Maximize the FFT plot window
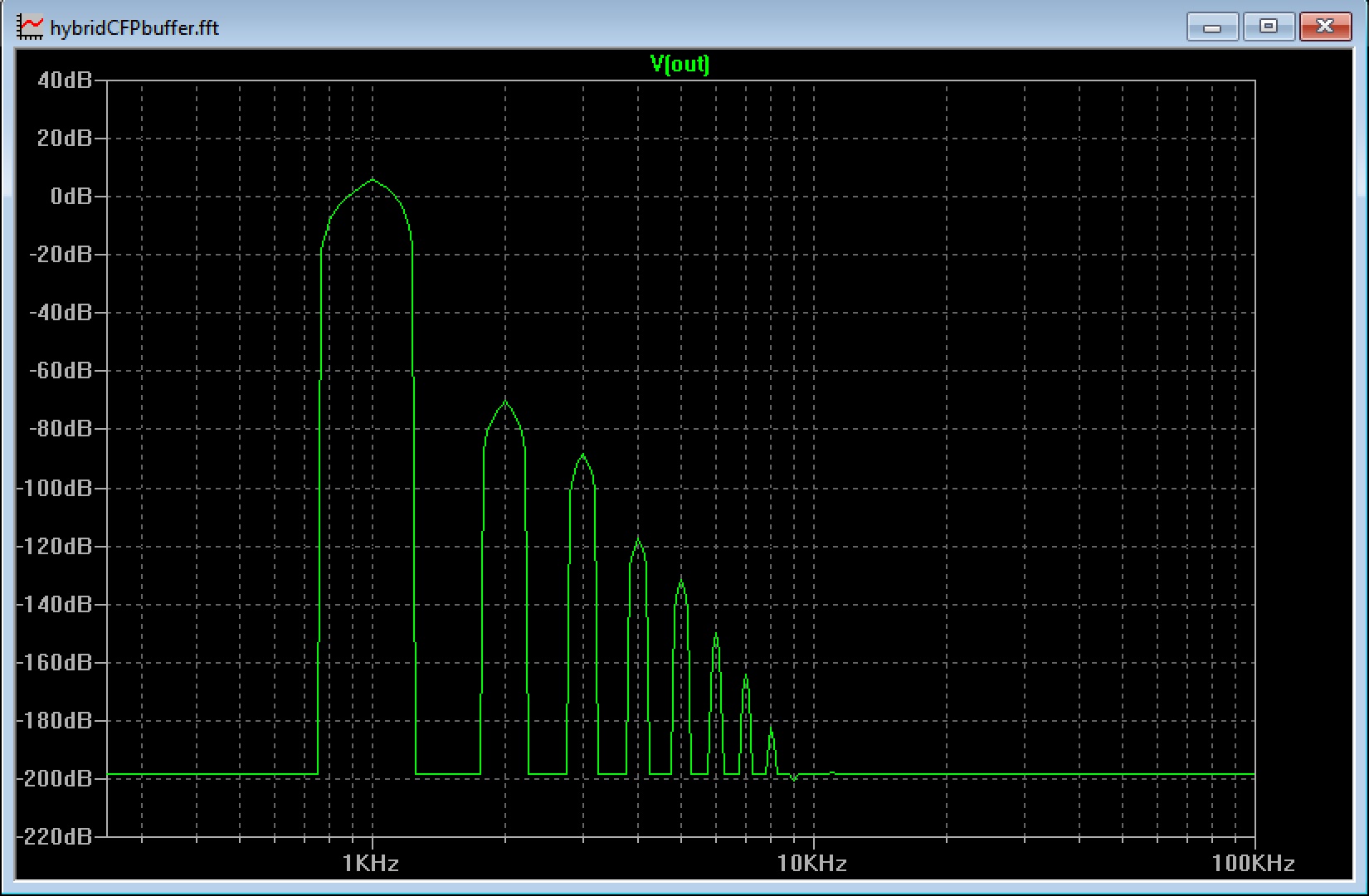 click(1268, 27)
